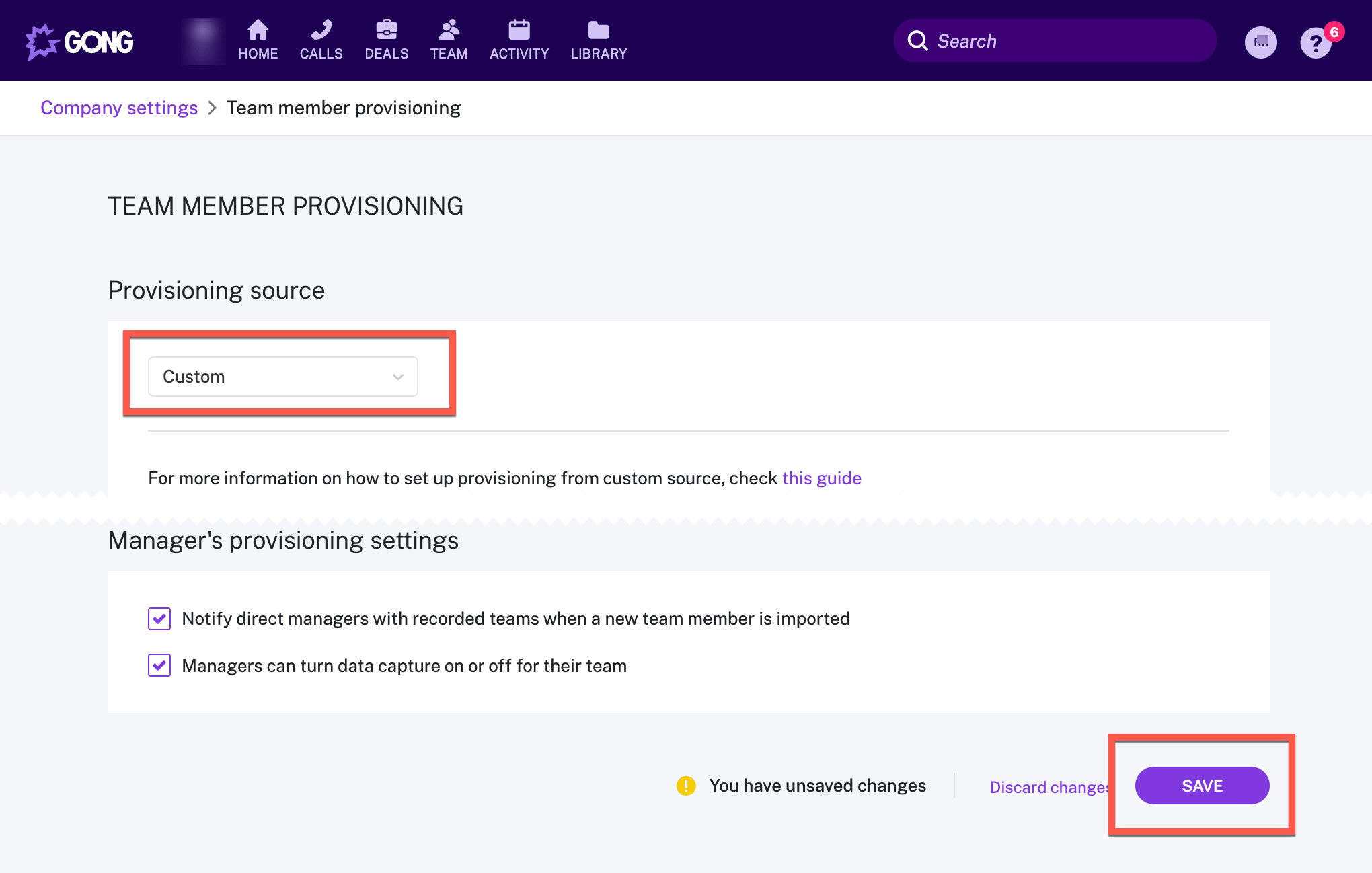The height and width of the screenshot is (873, 1372).
Task: Click 'You have unsaved changes' message
Action: pyautogui.click(x=817, y=786)
